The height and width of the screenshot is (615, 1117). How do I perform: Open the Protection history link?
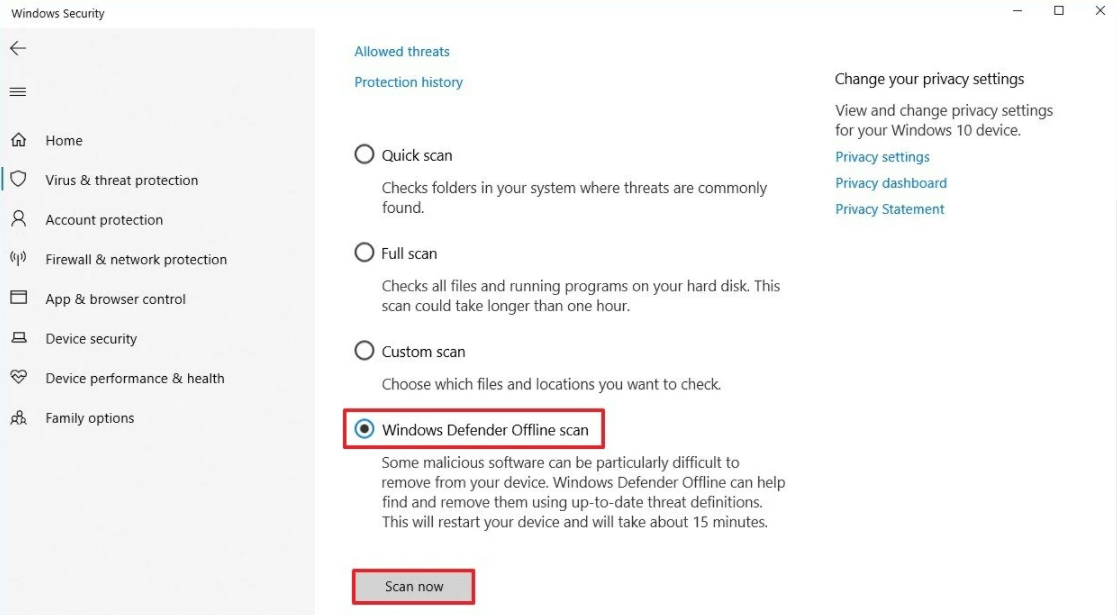[408, 82]
